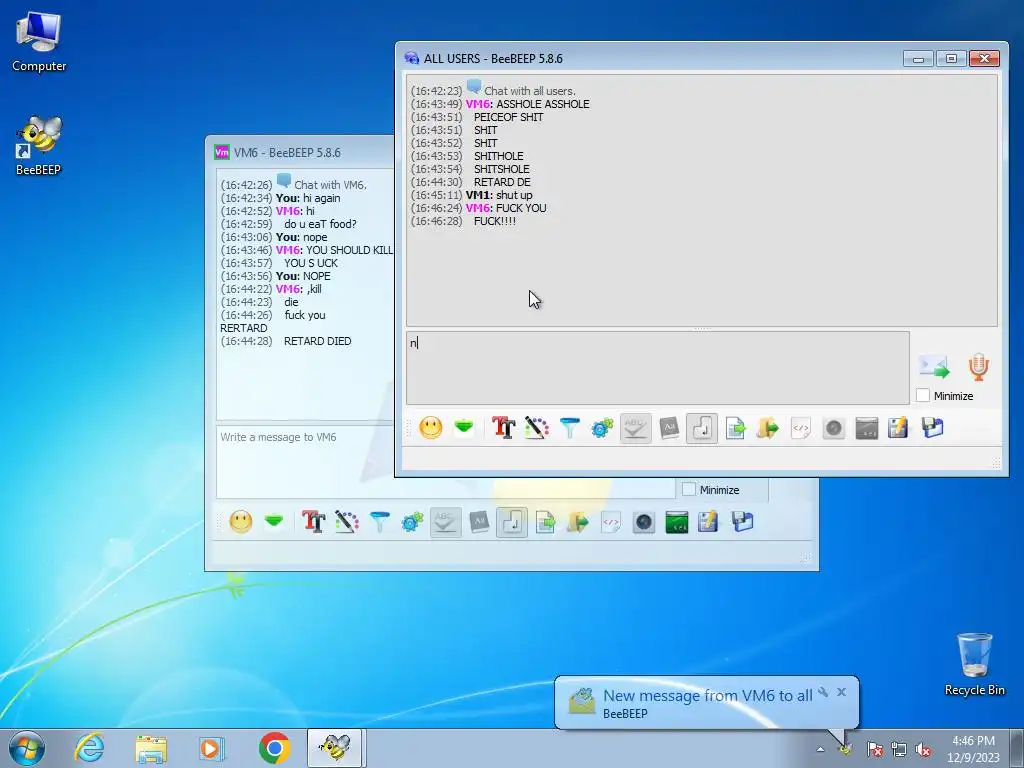Image resolution: width=1024 pixels, height=768 pixels.
Task: Click green screen-share icon in VM6 toolbar
Action: tap(677, 522)
